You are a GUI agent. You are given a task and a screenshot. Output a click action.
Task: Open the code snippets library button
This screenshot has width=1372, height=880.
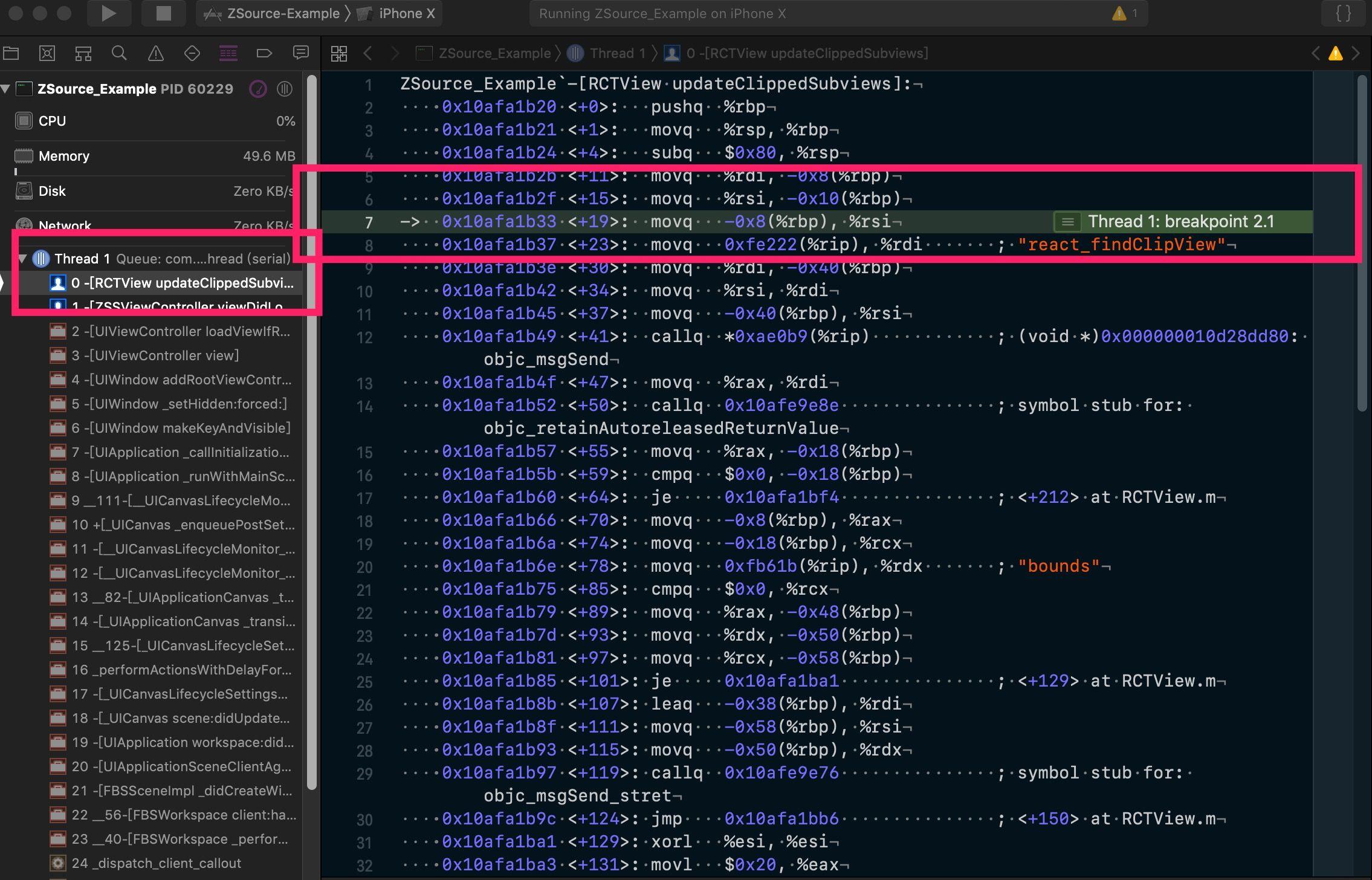[x=1343, y=13]
